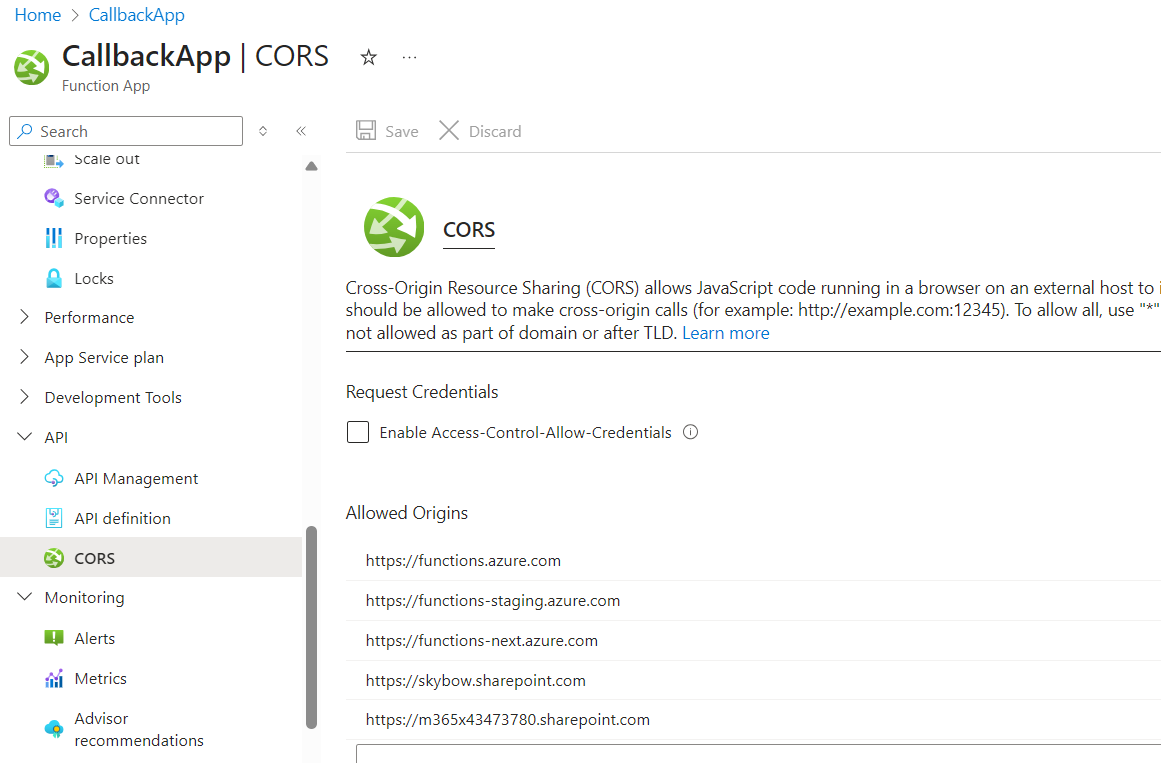1161x763 pixels.
Task: Go to Home breadcrumb link
Action: 37,15
